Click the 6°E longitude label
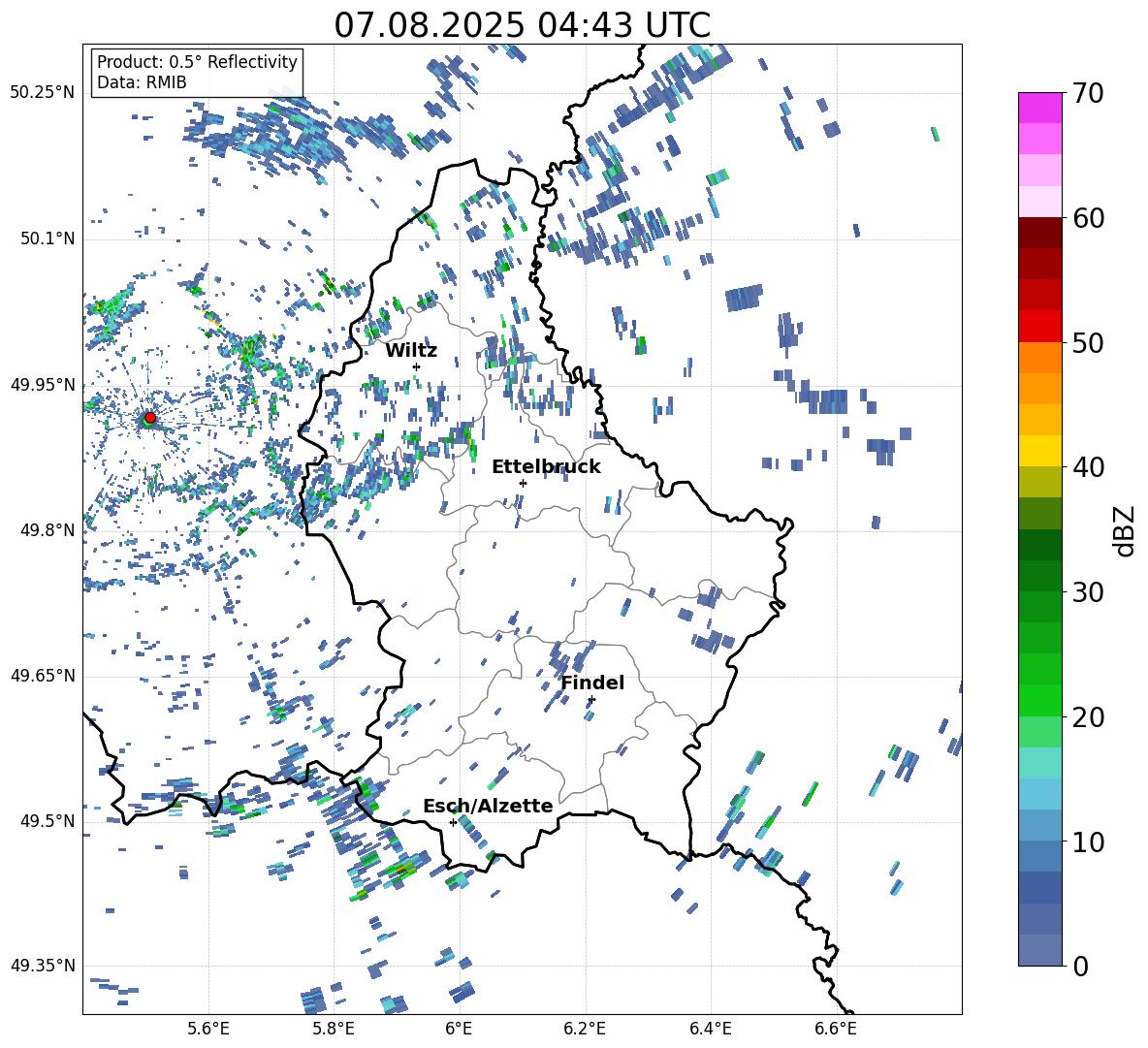Viewport: 1148px width, 1048px height. coord(459,1029)
